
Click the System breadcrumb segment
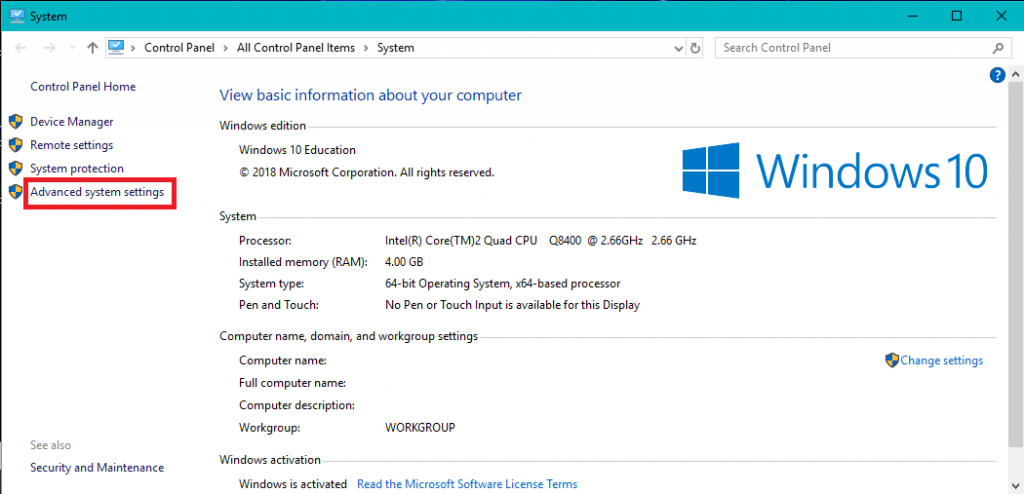(x=396, y=48)
